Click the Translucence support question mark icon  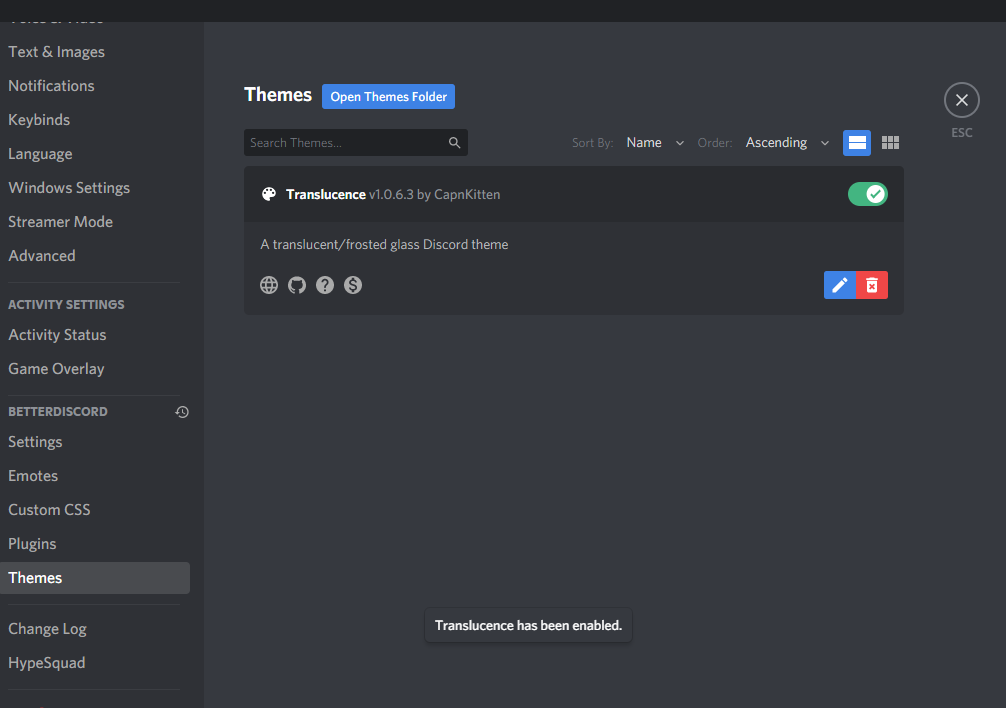[325, 285]
